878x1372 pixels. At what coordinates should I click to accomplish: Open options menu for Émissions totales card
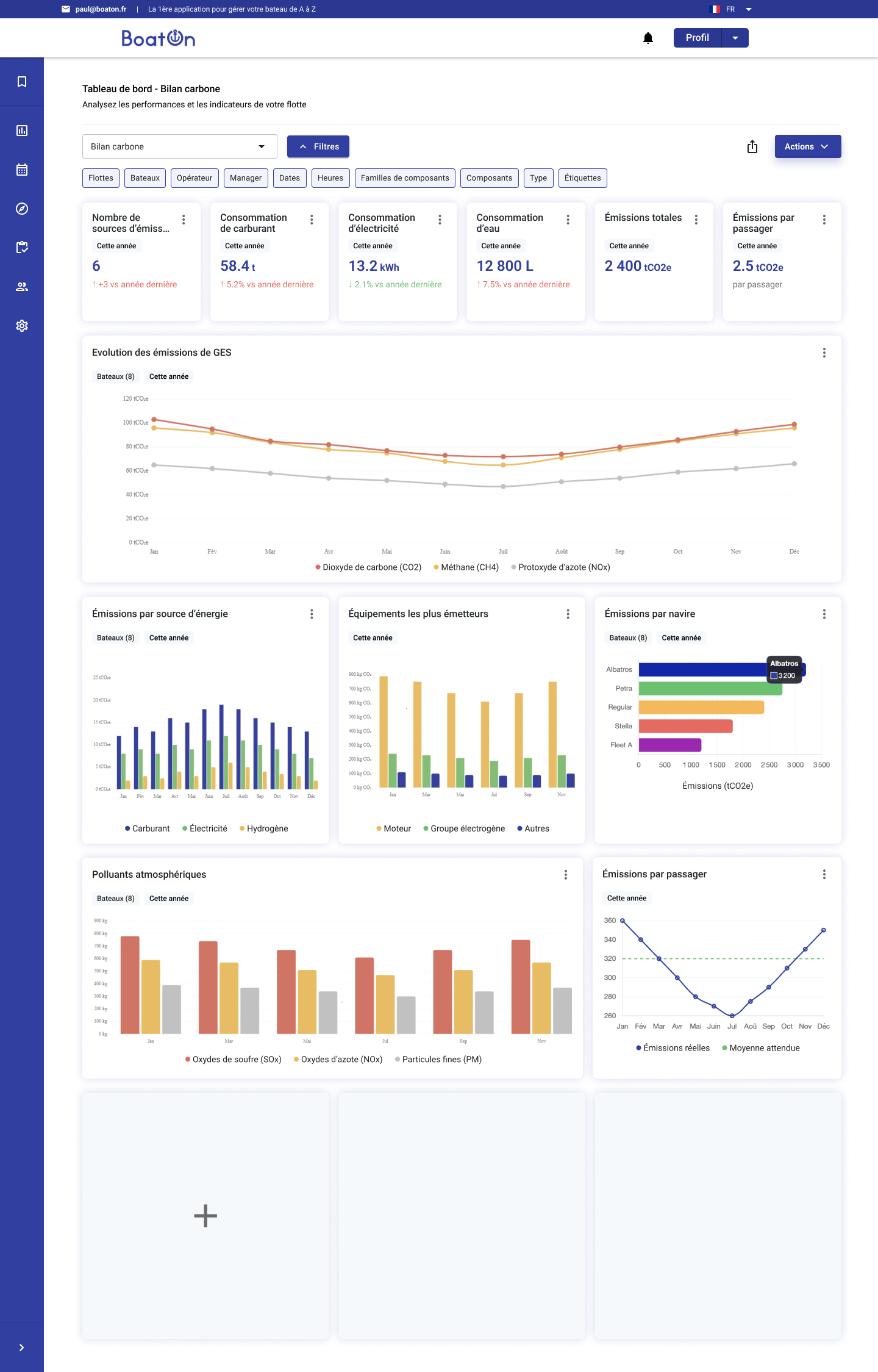pos(696,220)
